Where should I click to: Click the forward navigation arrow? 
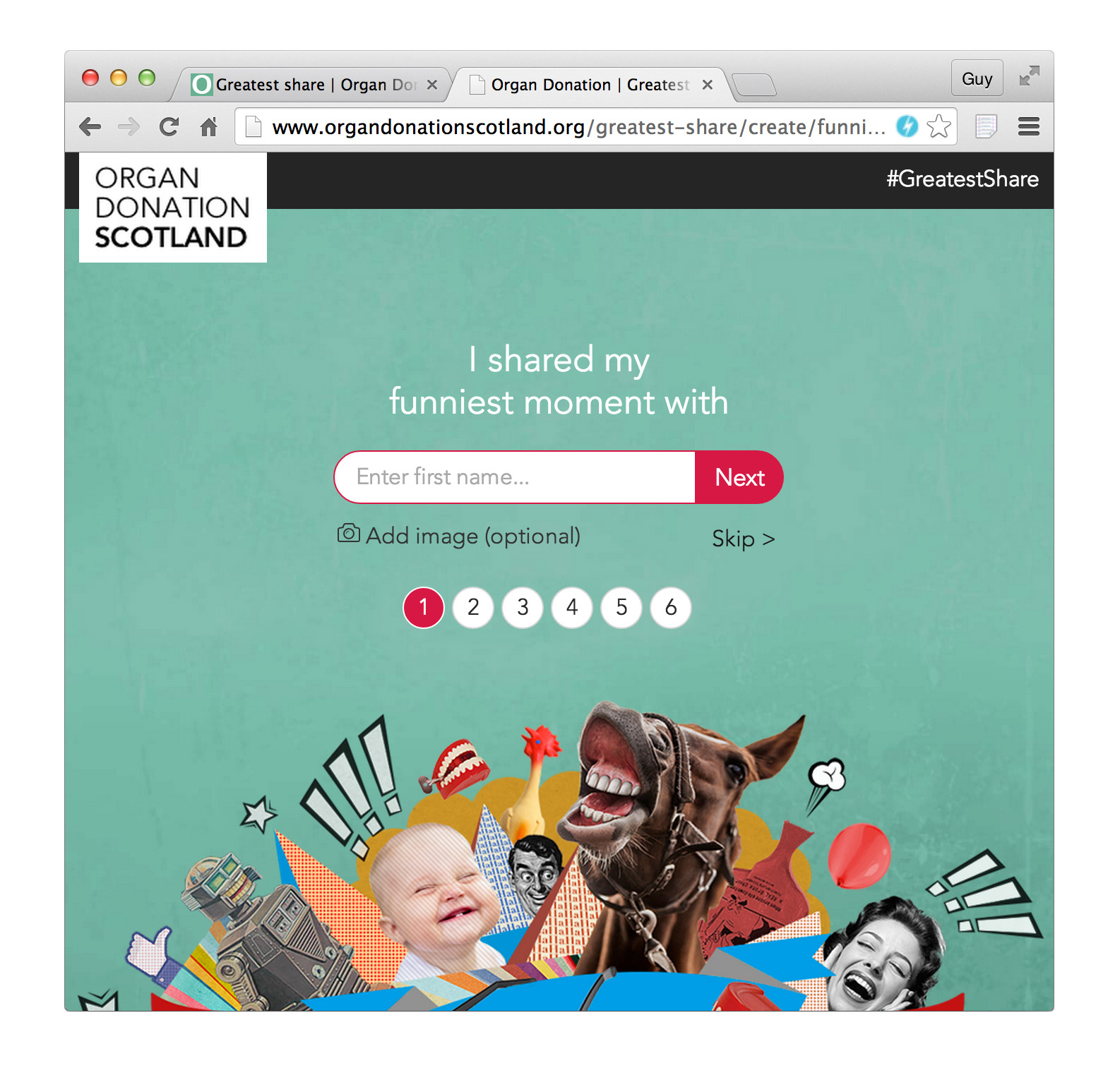pos(129,127)
